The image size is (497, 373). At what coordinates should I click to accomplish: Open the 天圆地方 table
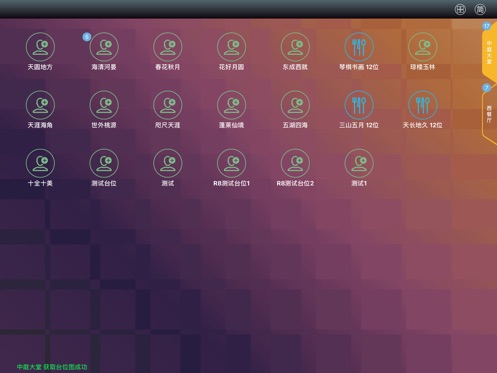pos(40,47)
